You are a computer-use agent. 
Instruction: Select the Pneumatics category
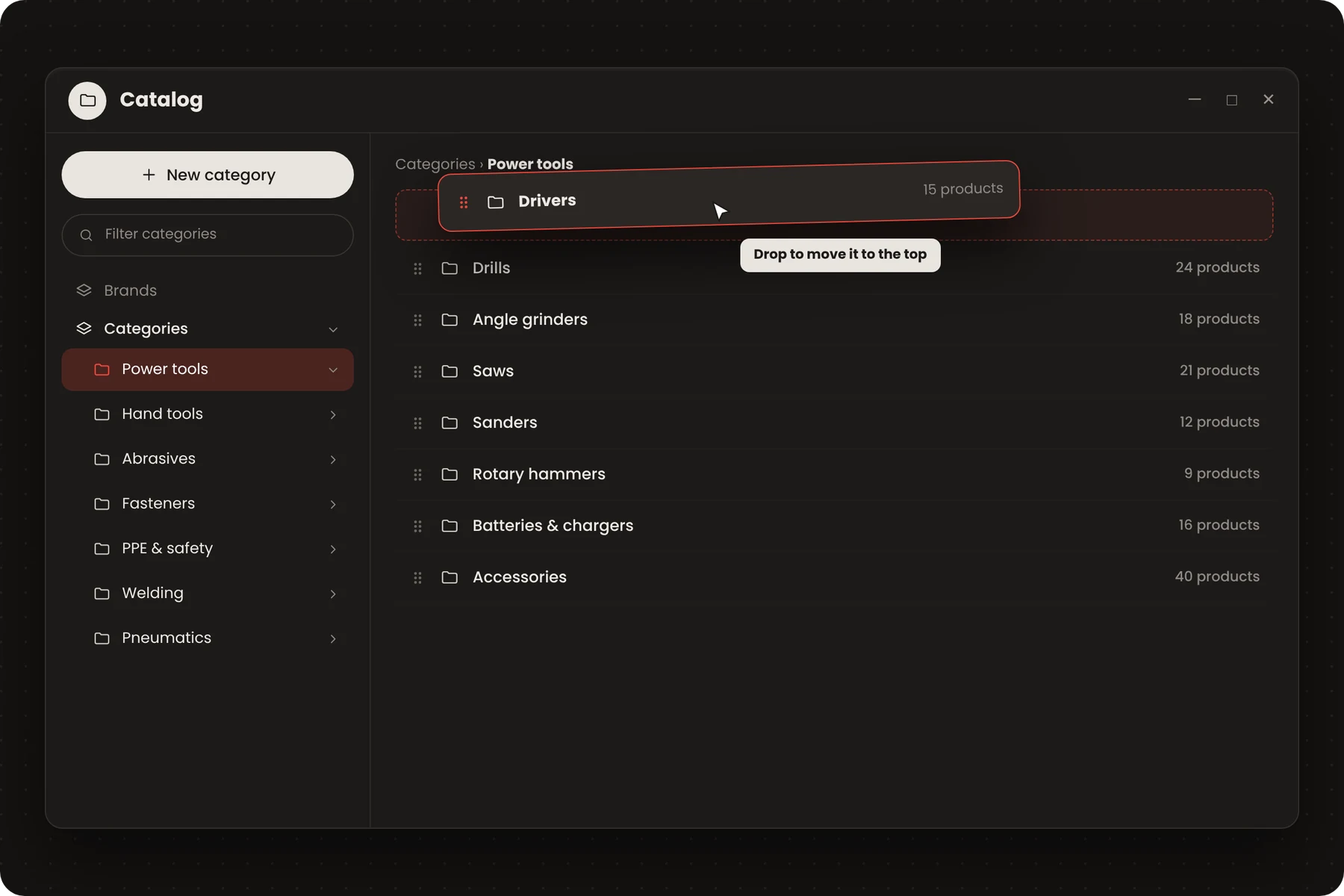pos(208,638)
